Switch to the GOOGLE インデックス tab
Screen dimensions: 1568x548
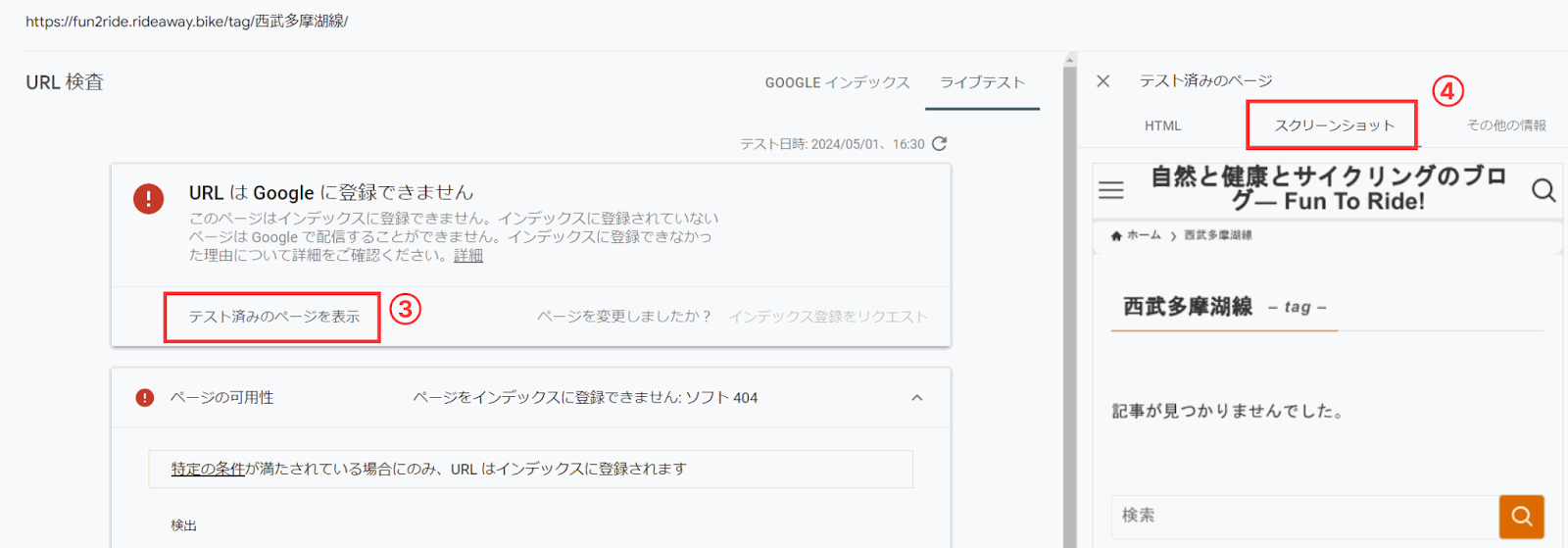[837, 83]
